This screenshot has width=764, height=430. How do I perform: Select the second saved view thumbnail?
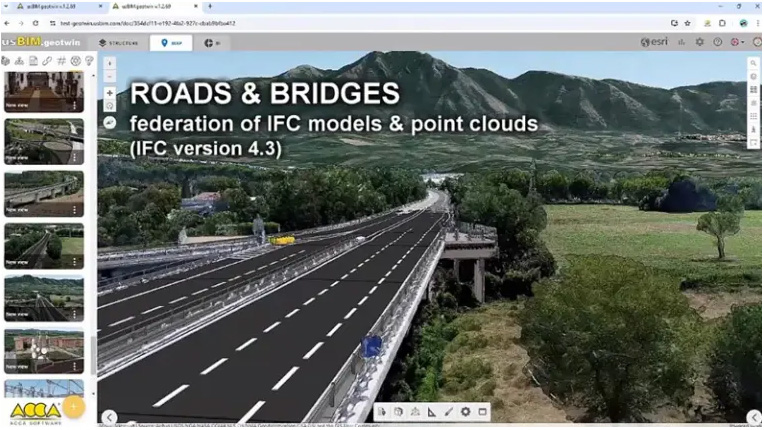point(43,140)
